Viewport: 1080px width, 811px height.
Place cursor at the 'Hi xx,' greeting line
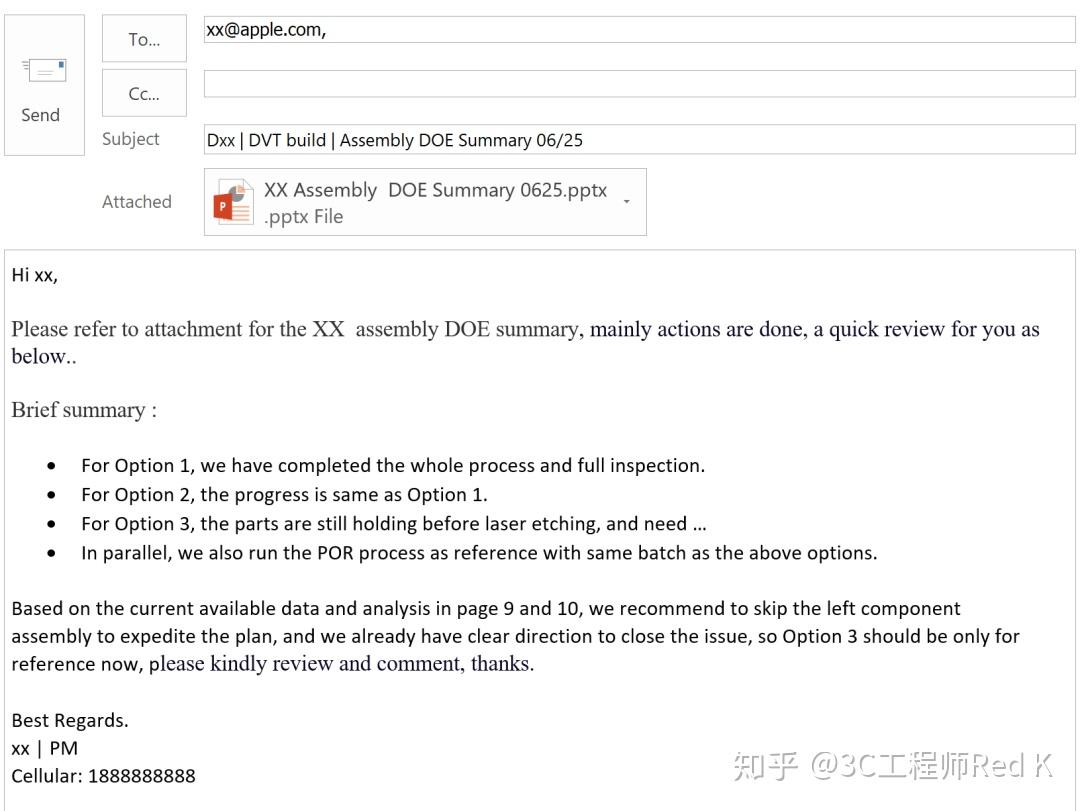(x=34, y=275)
